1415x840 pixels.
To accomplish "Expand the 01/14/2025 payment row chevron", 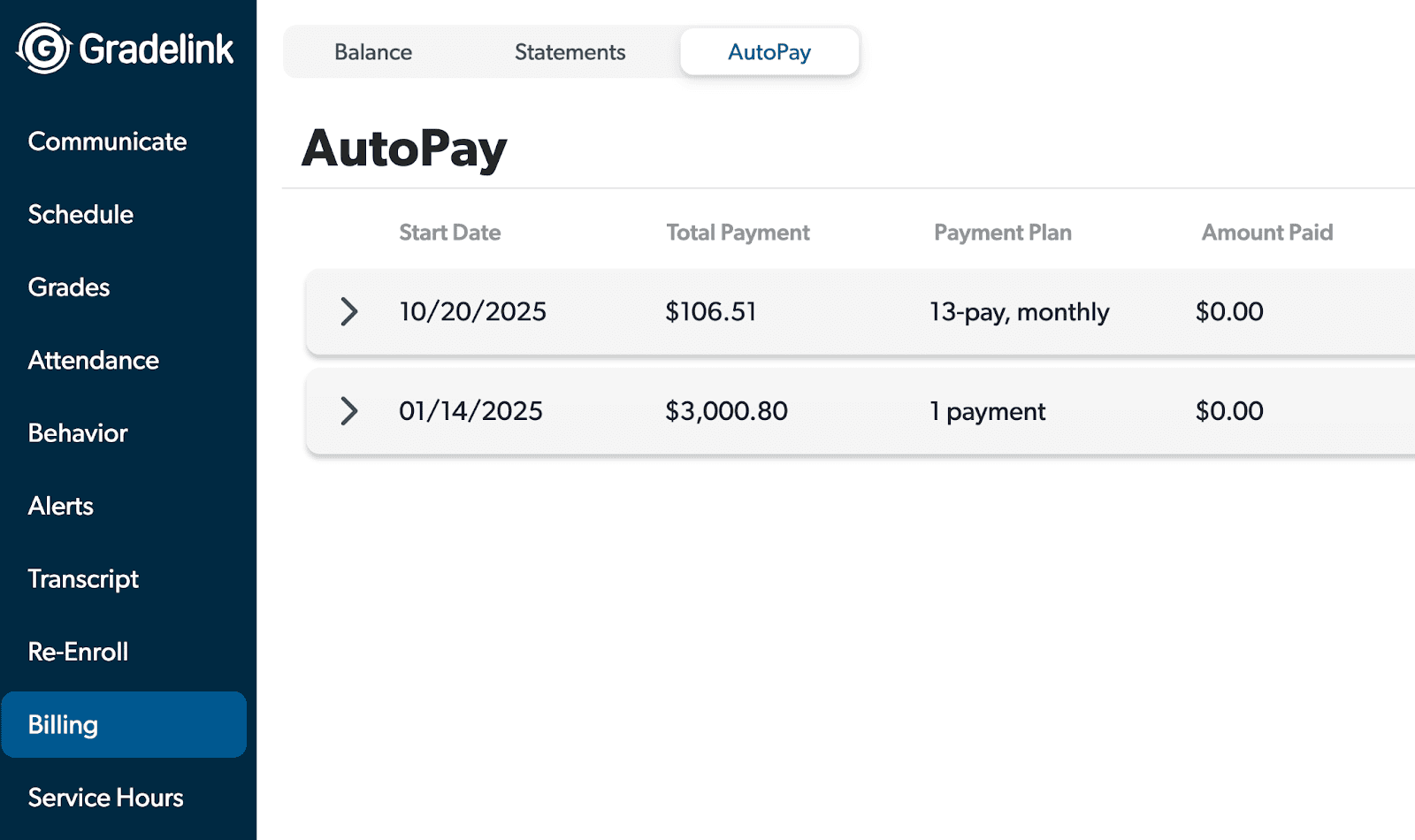I will coord(349,411).
